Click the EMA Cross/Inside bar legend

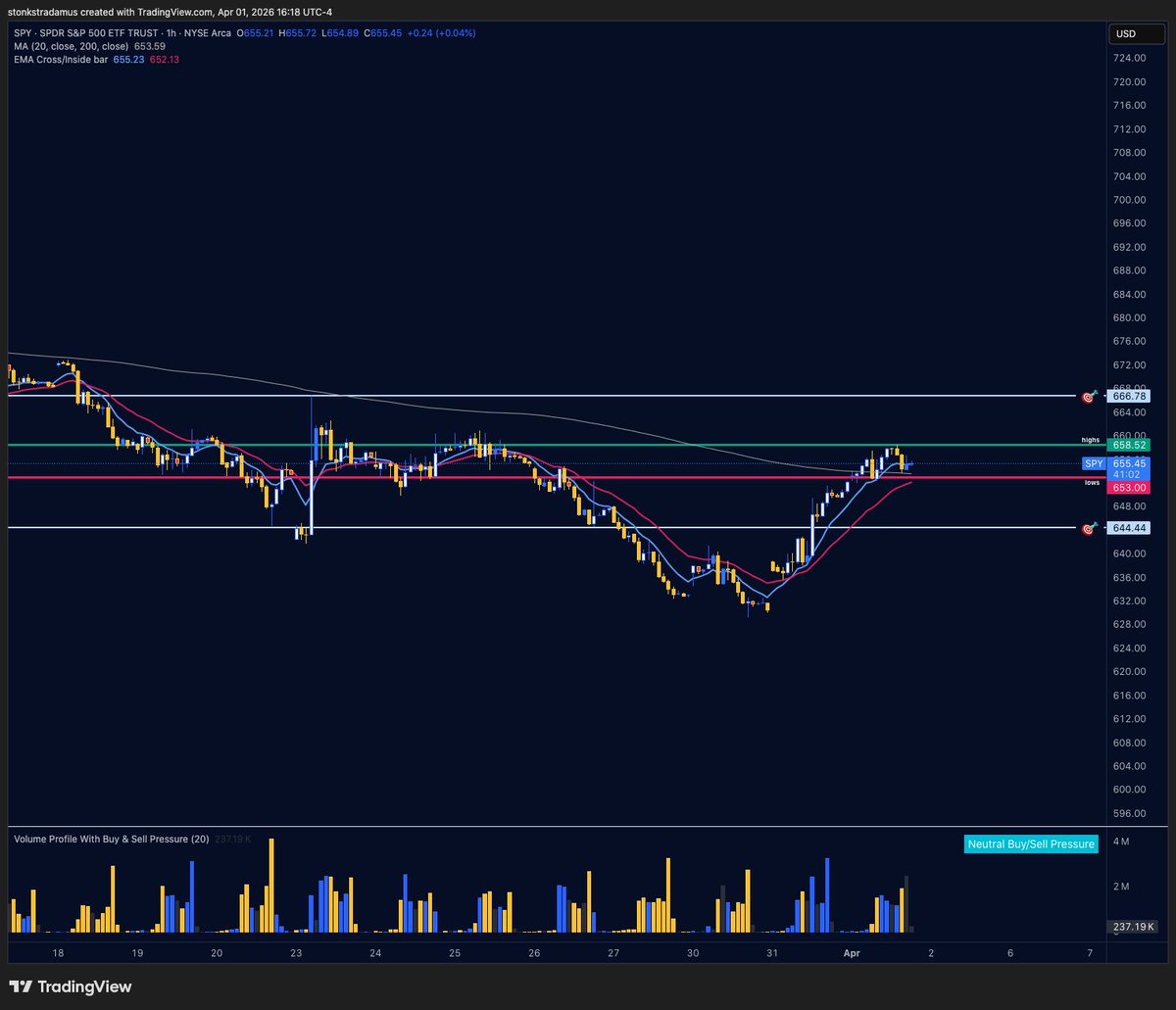[61, 60]
